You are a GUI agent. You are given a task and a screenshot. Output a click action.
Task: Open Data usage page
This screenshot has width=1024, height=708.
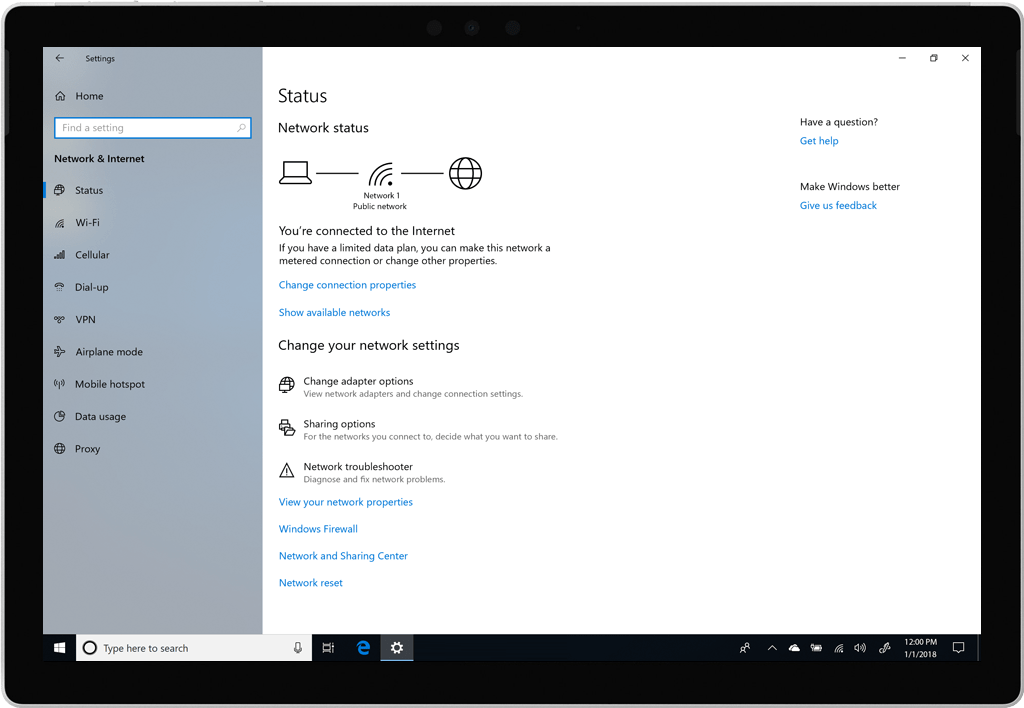point(100,417)
